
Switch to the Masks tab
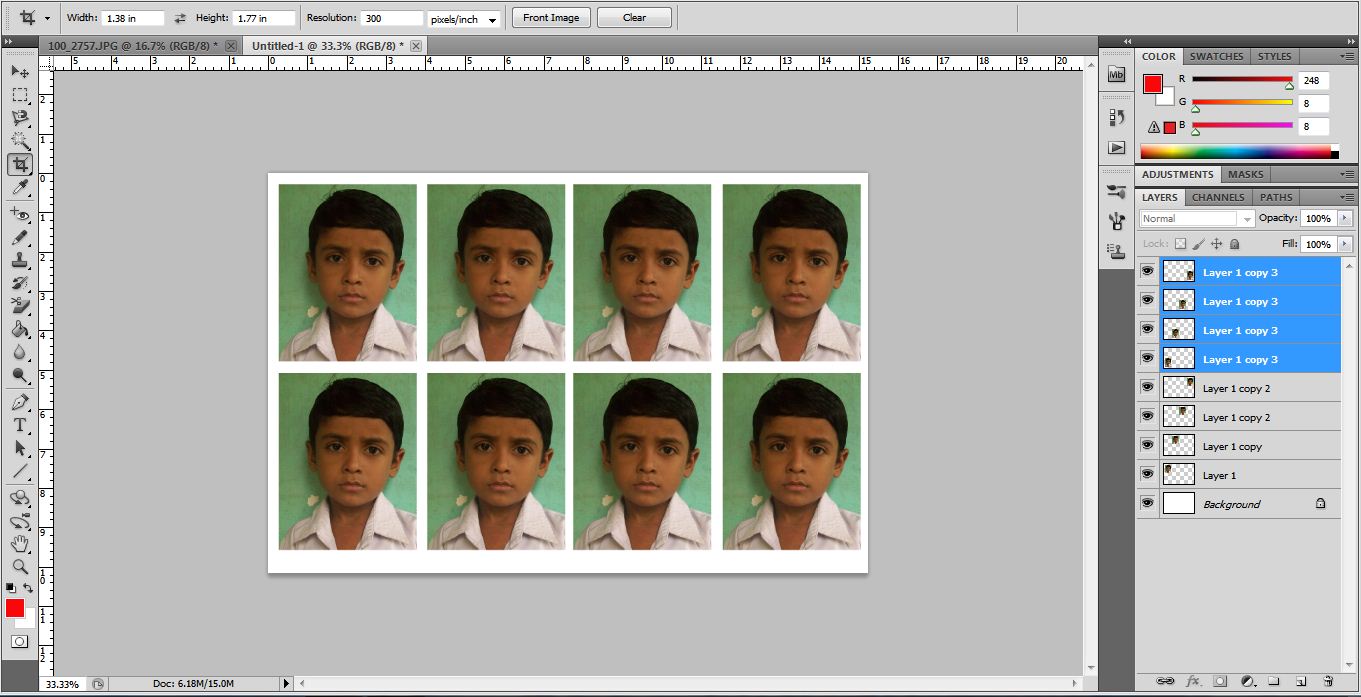click(x=1246, y=174)
